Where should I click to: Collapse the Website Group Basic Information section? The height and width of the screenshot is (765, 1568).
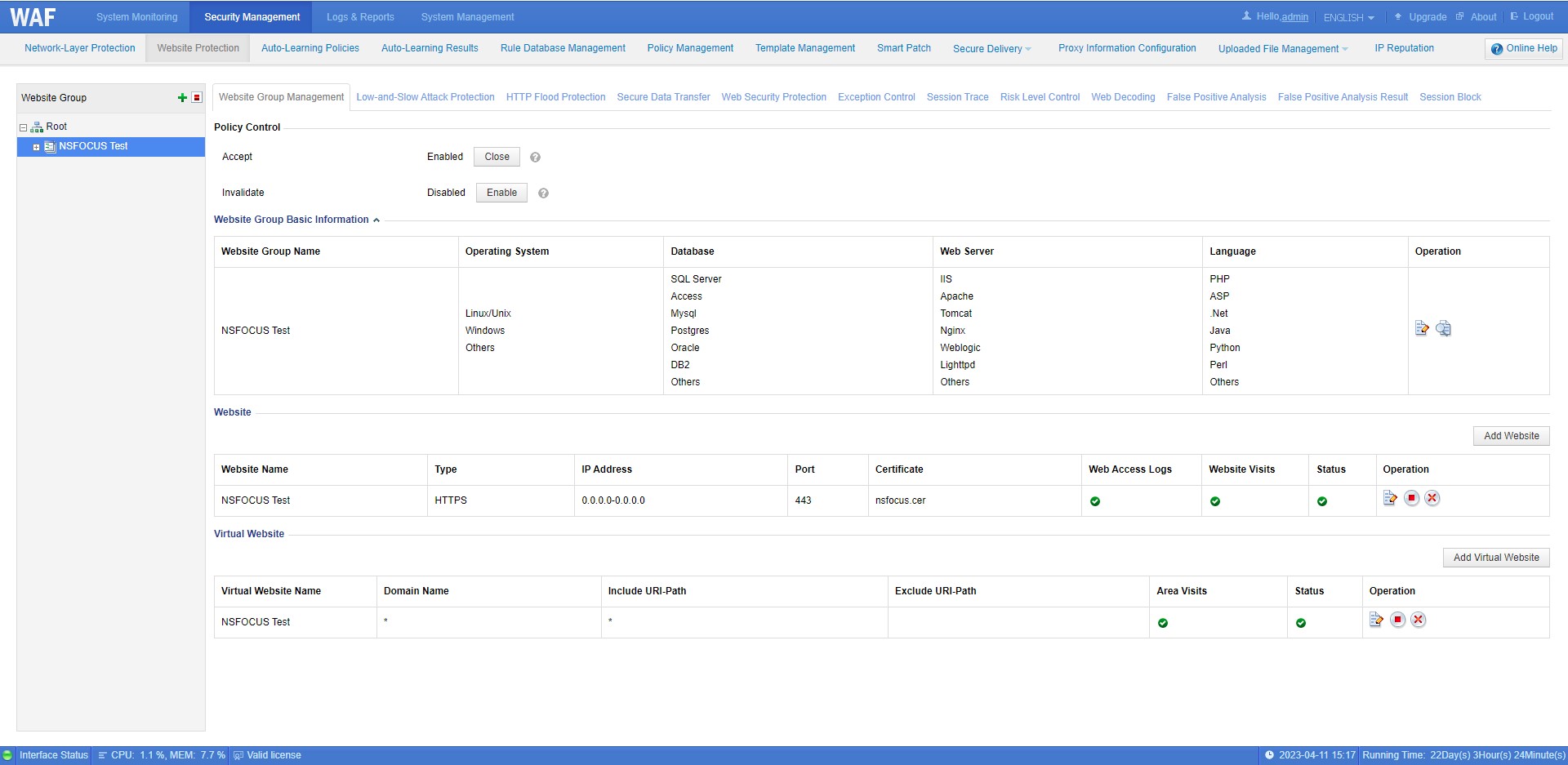(x=376, y=220)
